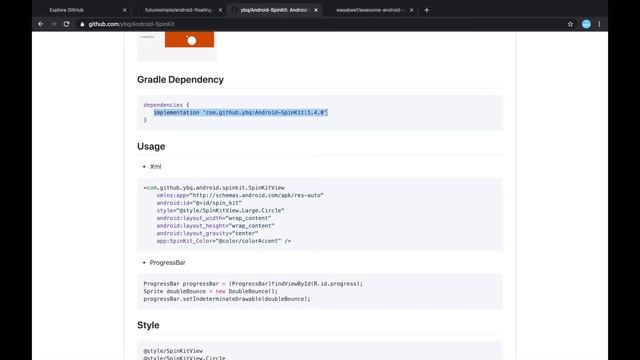This screenshot has height=360, width=640.
Task: Open the Chrome profile avatar
Action: coord(586,24)
